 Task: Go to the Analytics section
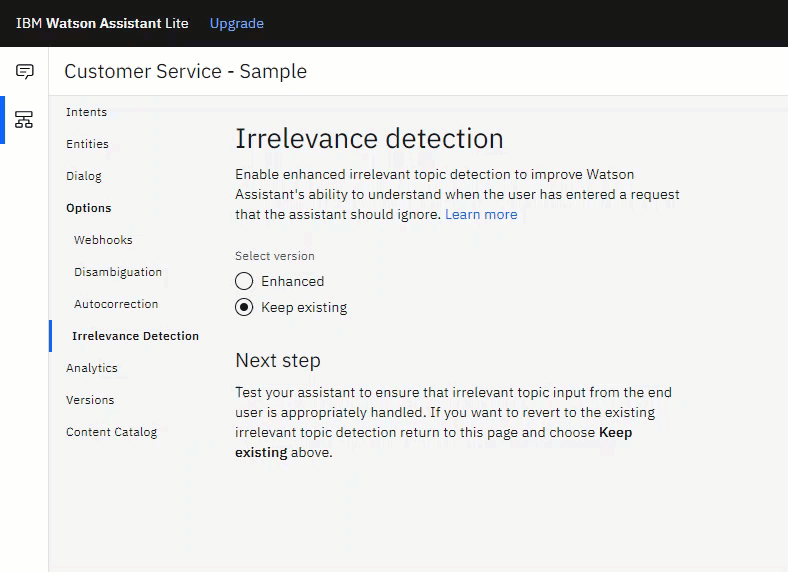click(x=92, y=368)
